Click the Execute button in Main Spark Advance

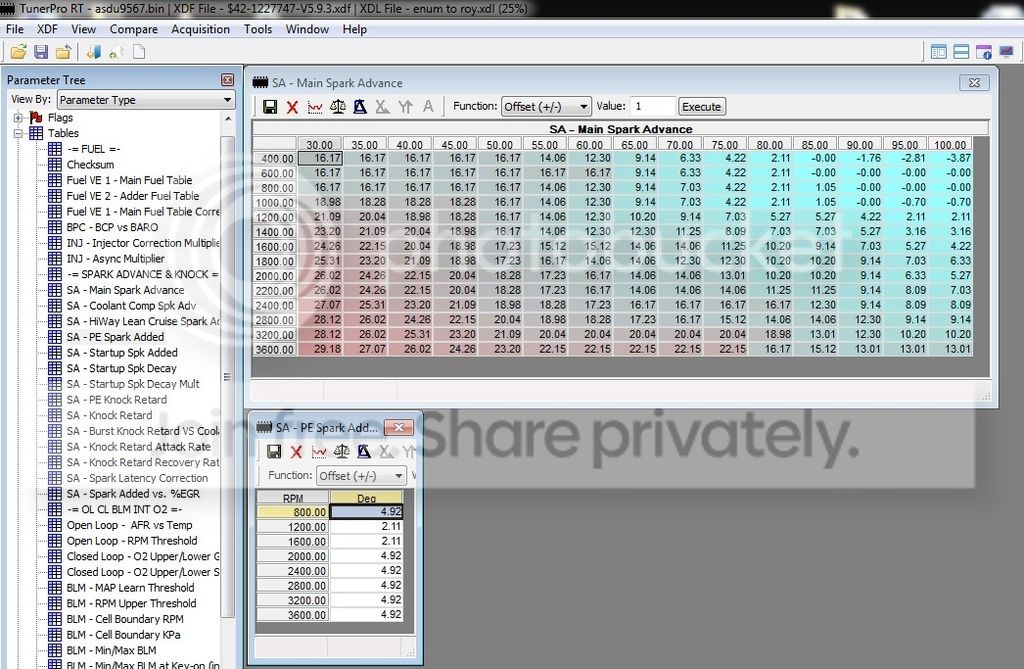pos(701,106)
